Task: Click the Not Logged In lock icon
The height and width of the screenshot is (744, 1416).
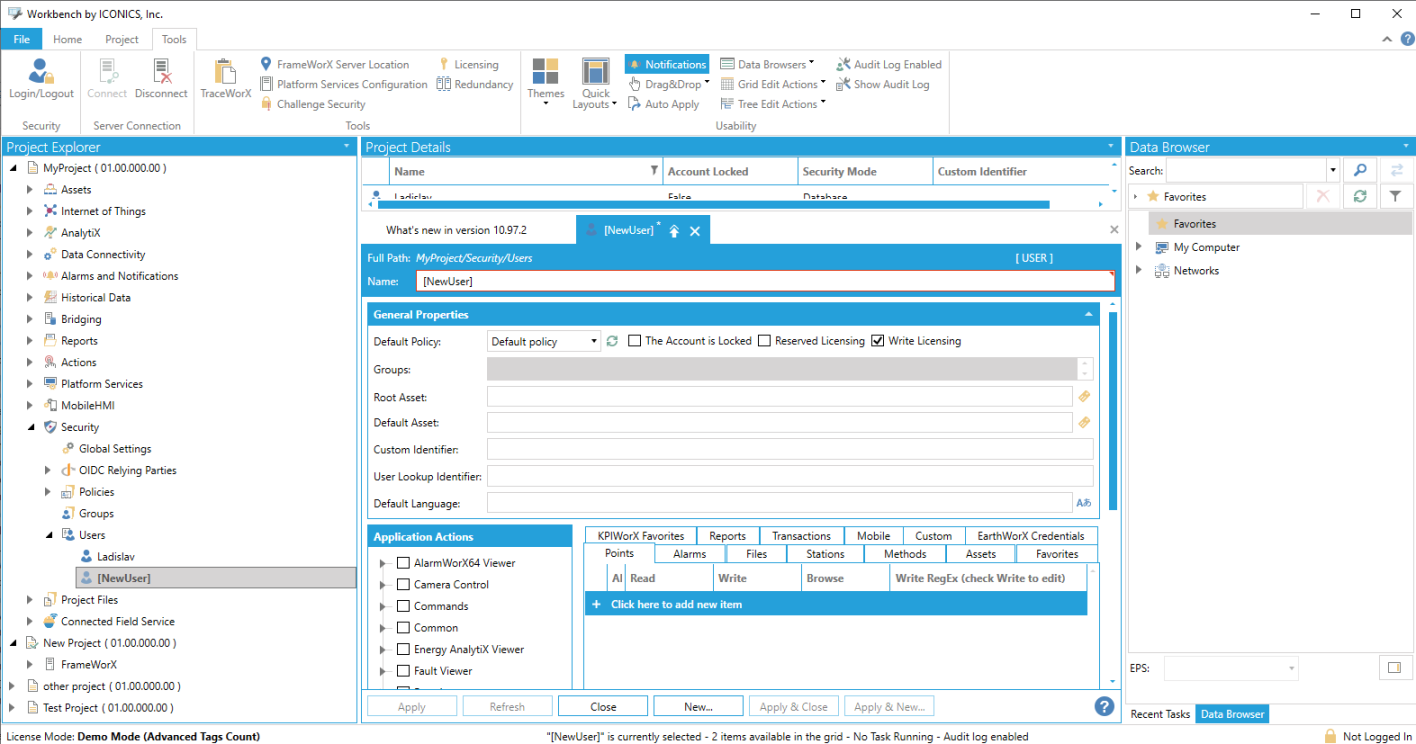Action: [1330, 736]
